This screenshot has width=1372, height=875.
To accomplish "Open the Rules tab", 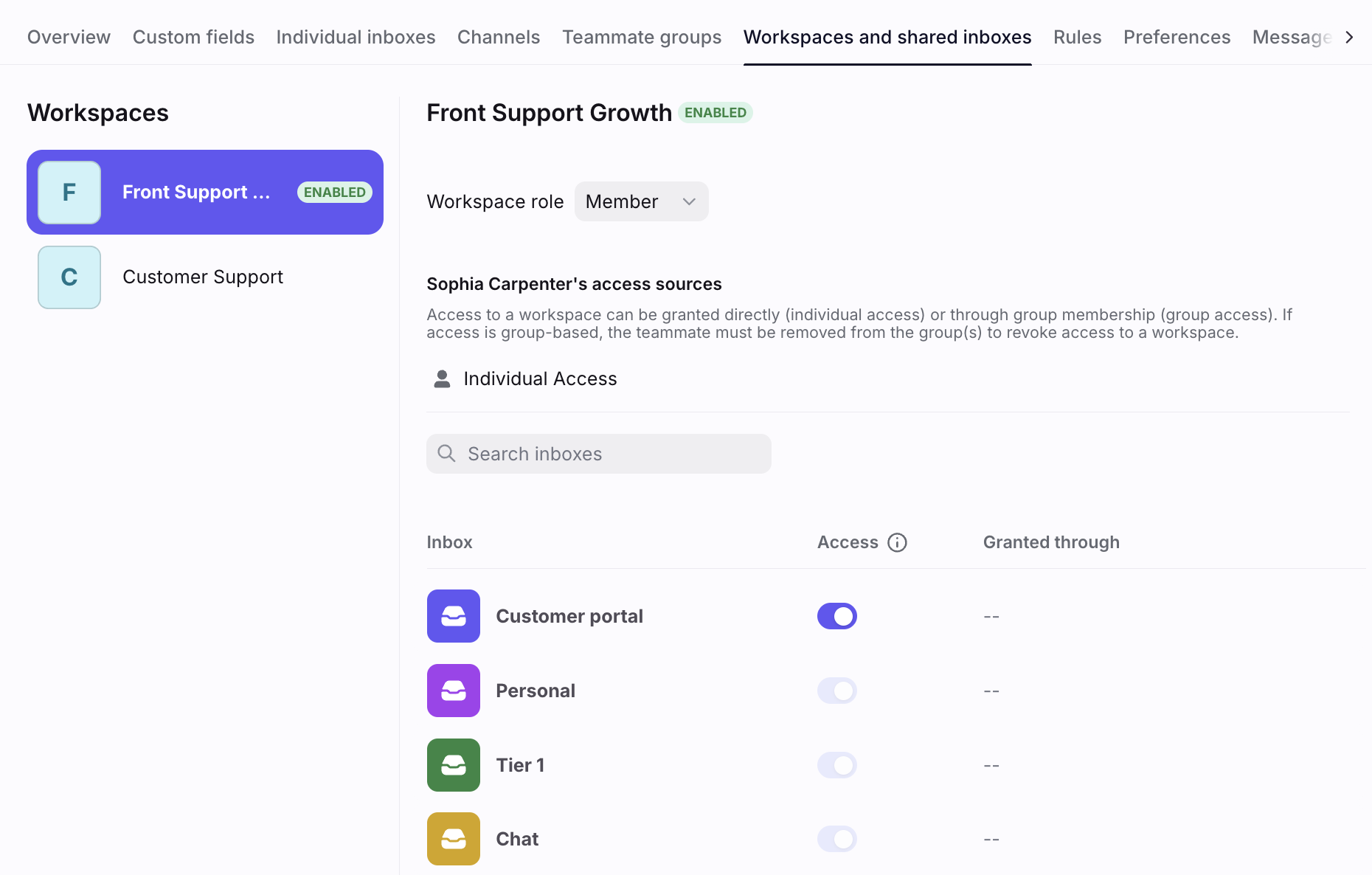I will coord(1077,37).
